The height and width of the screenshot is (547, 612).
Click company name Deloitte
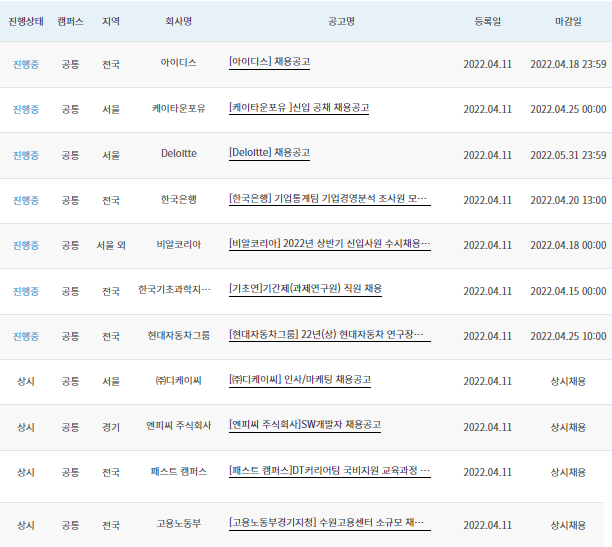pyautogui.click(x=179, y=153)
